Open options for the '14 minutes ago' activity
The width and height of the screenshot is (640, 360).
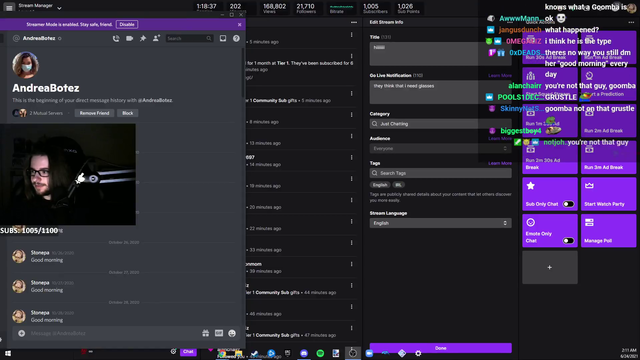pyautogui.click(x=351, y=158)
